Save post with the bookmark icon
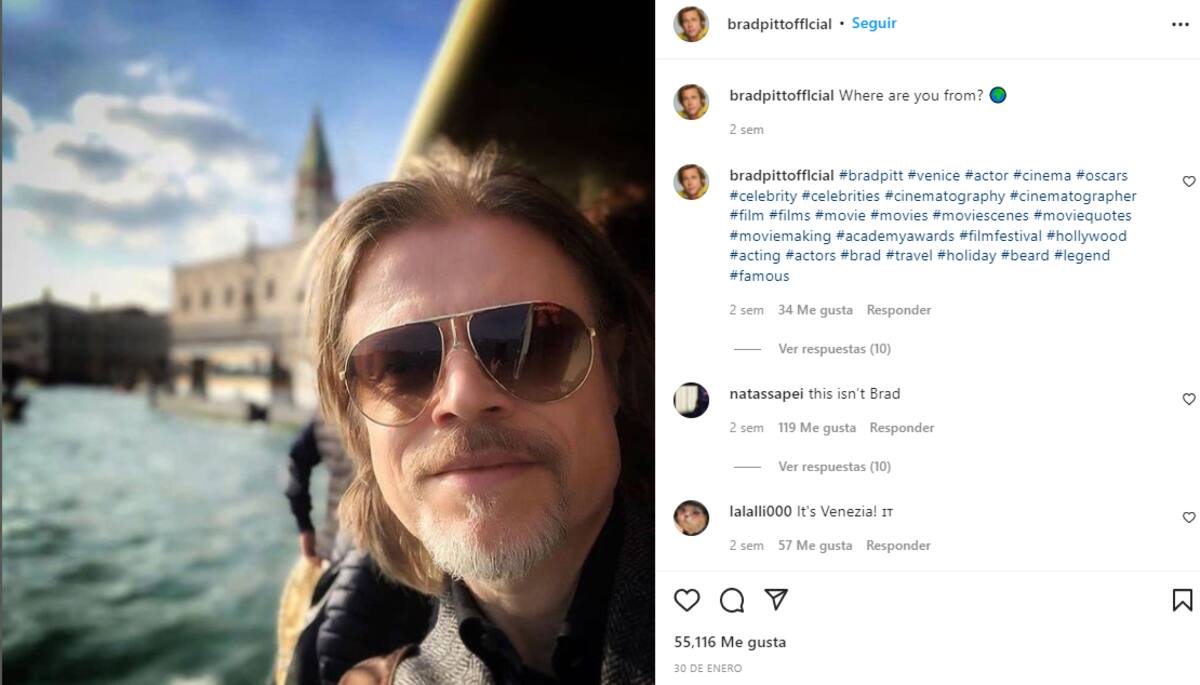The width and height of the screenshot is (1200, 685). click(1182, 600)
